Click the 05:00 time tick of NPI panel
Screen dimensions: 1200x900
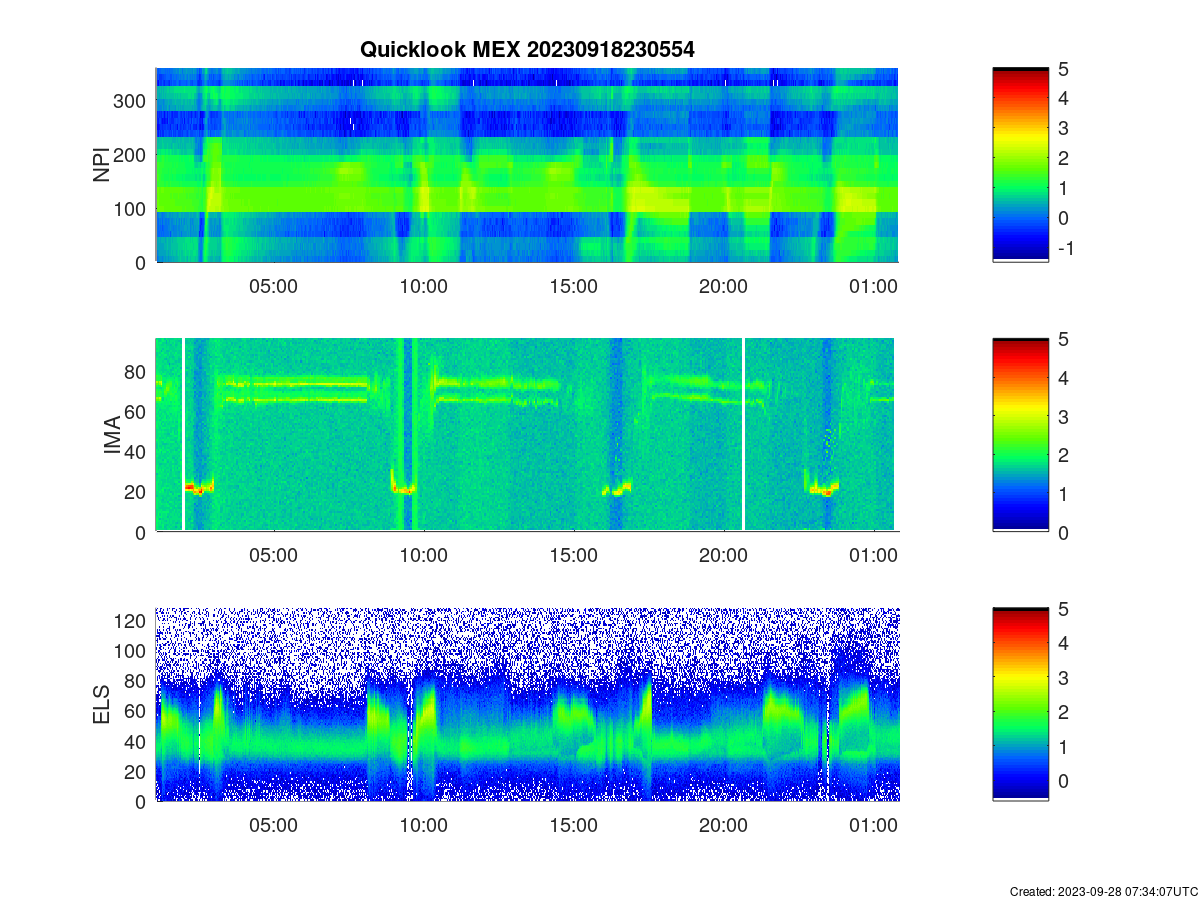point(273,286)
